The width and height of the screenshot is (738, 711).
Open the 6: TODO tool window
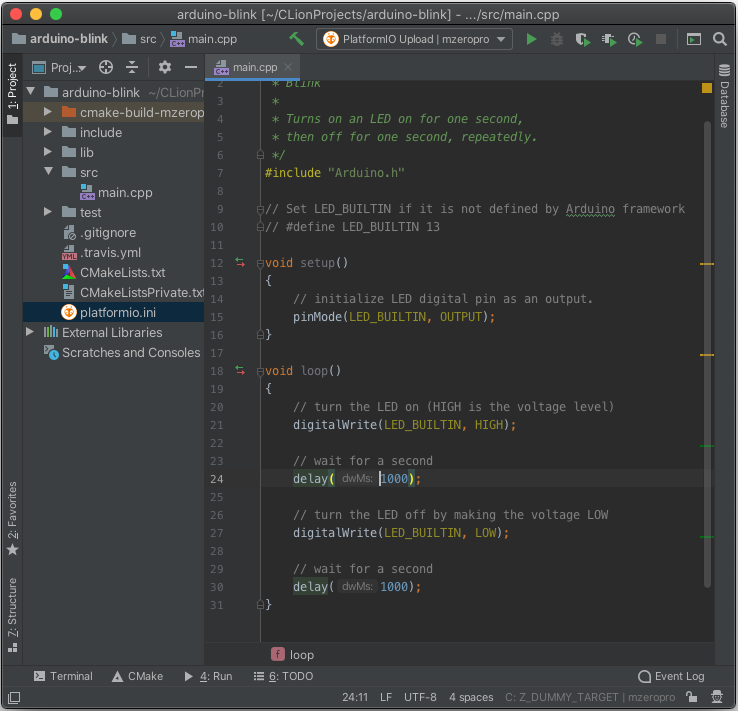[283, 676]
